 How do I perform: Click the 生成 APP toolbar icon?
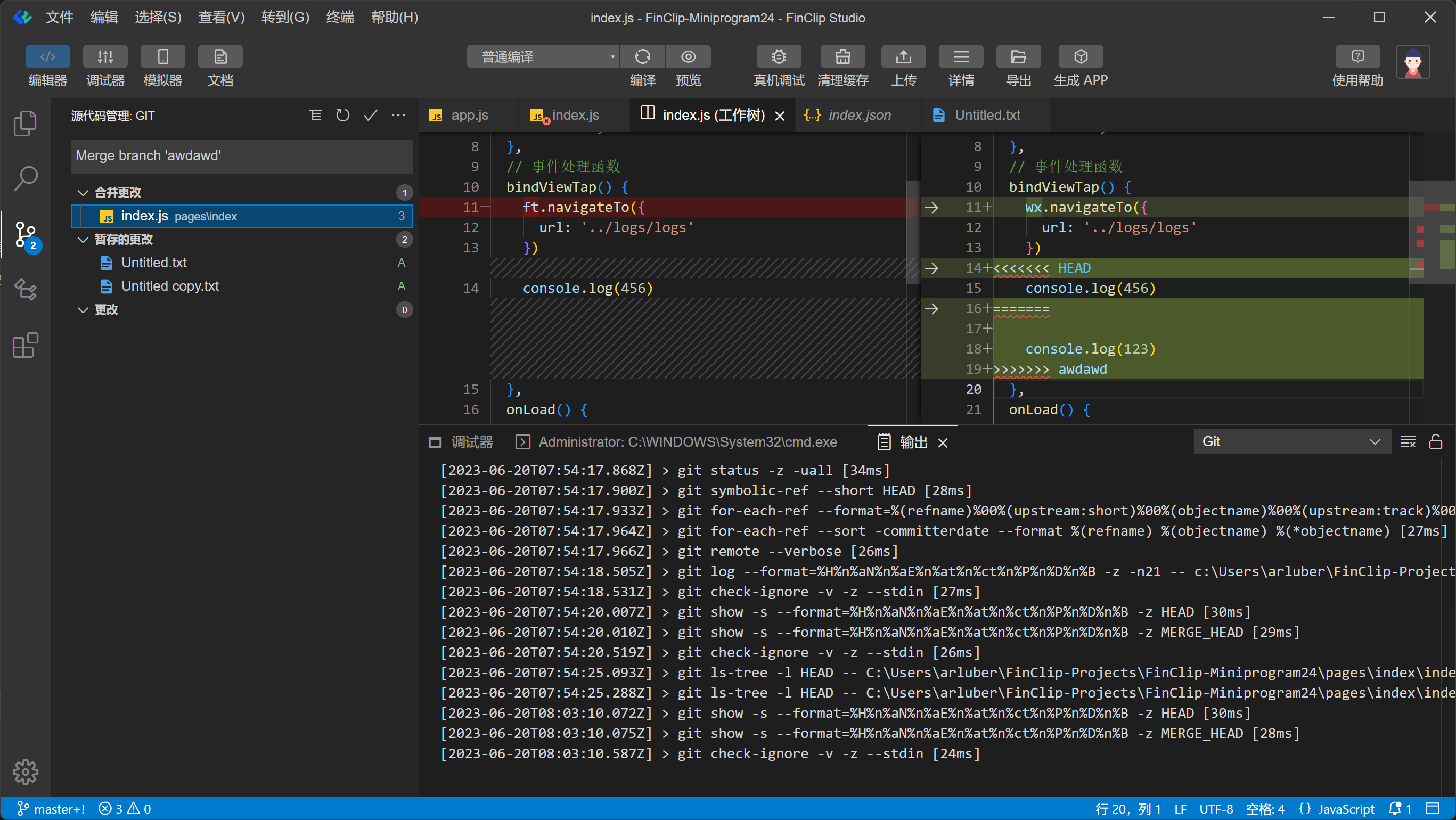1080,57
